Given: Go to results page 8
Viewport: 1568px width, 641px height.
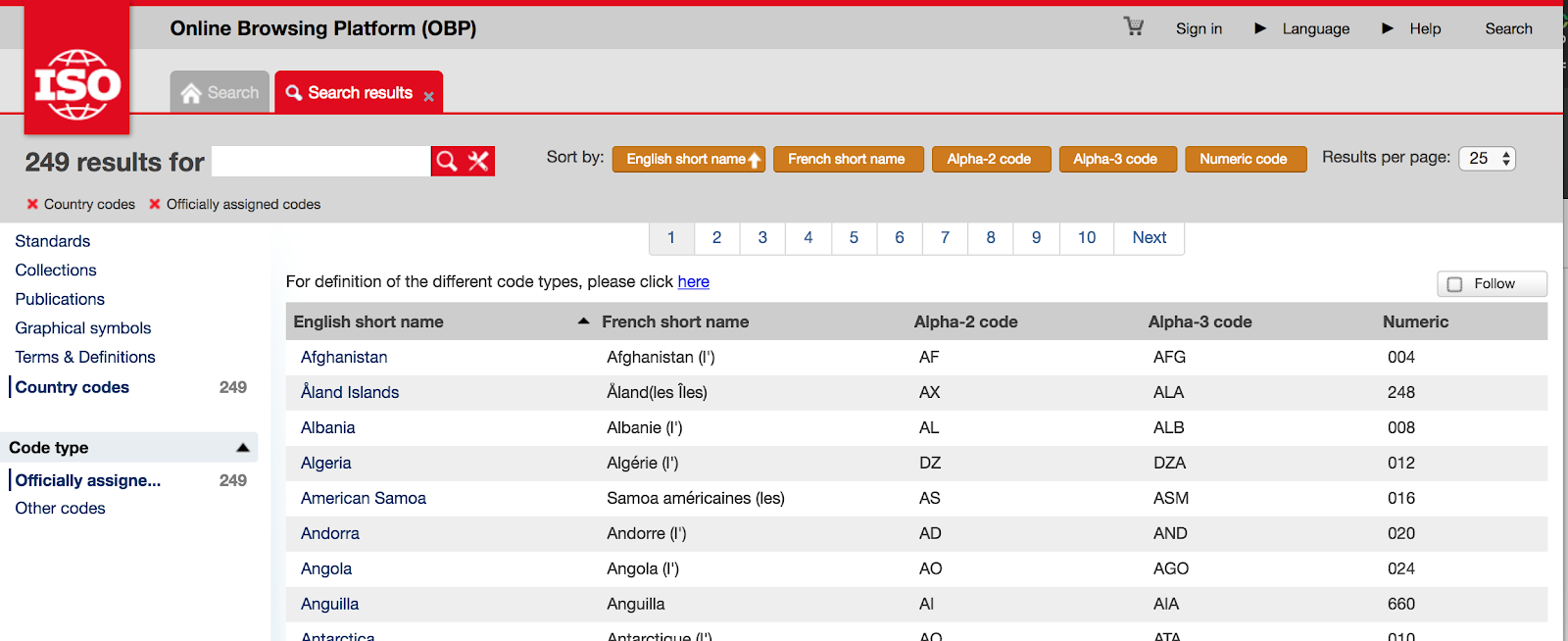Looking at the screenshot, I should point(991,237).
